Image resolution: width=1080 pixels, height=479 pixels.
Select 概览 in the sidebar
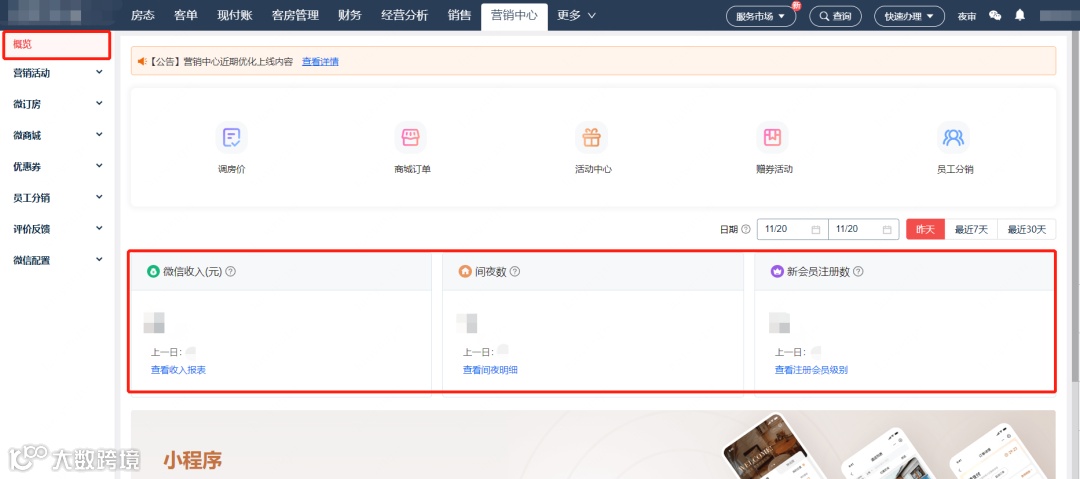56,45
